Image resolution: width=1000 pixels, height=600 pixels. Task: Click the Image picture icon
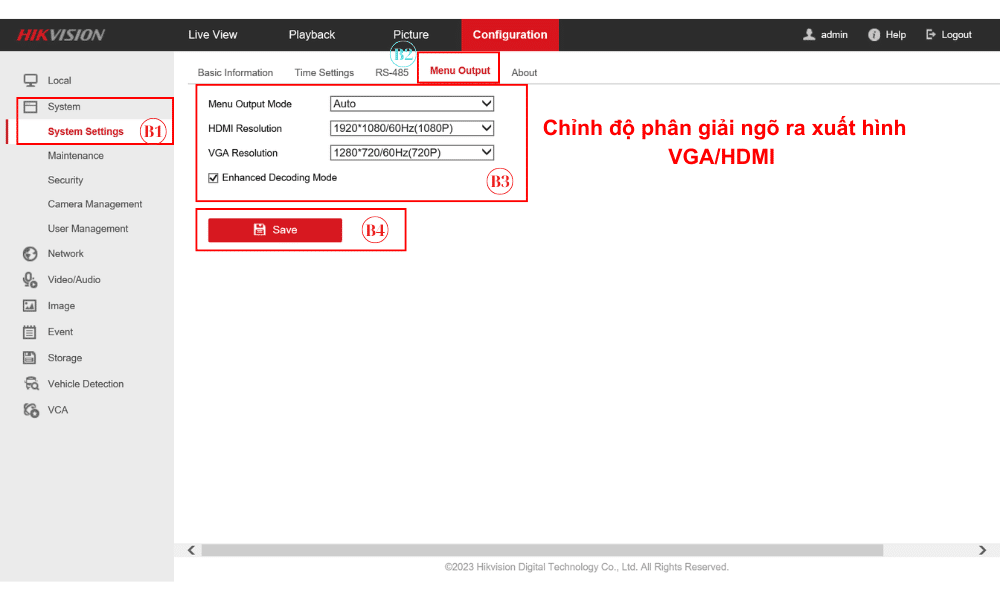(x=30, y=306)
